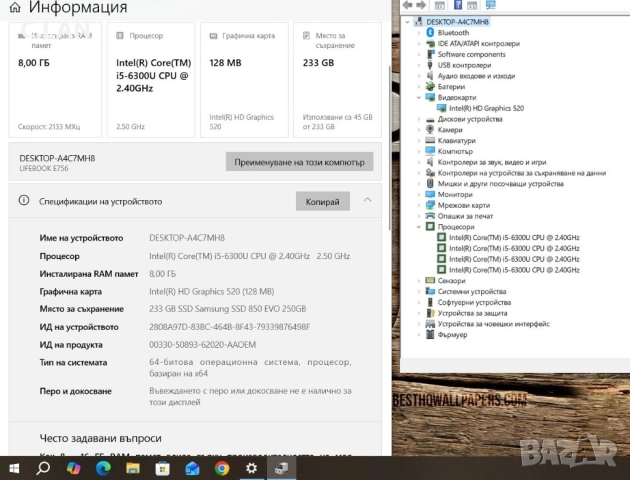Select the Системни устройства tree item
Viewport: 630px width, 480px height.
point(472,292)
